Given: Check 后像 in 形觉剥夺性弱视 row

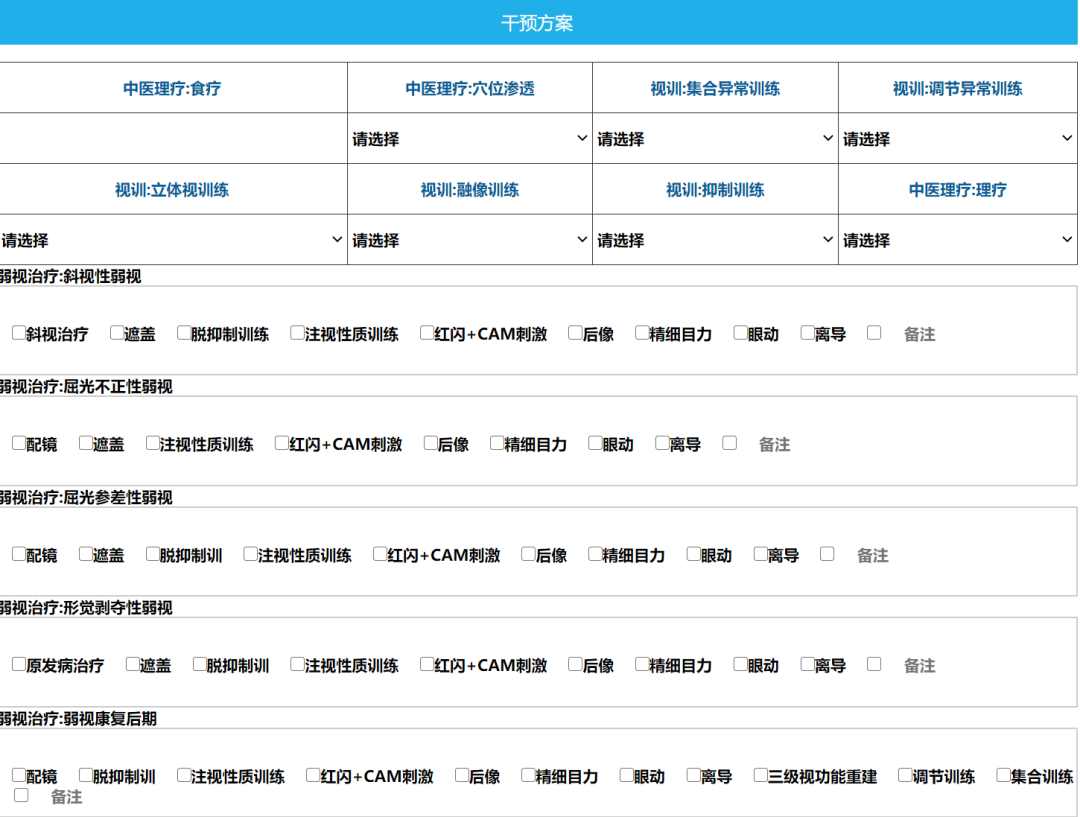Looking at the screenshot, I should pos(575,664).
